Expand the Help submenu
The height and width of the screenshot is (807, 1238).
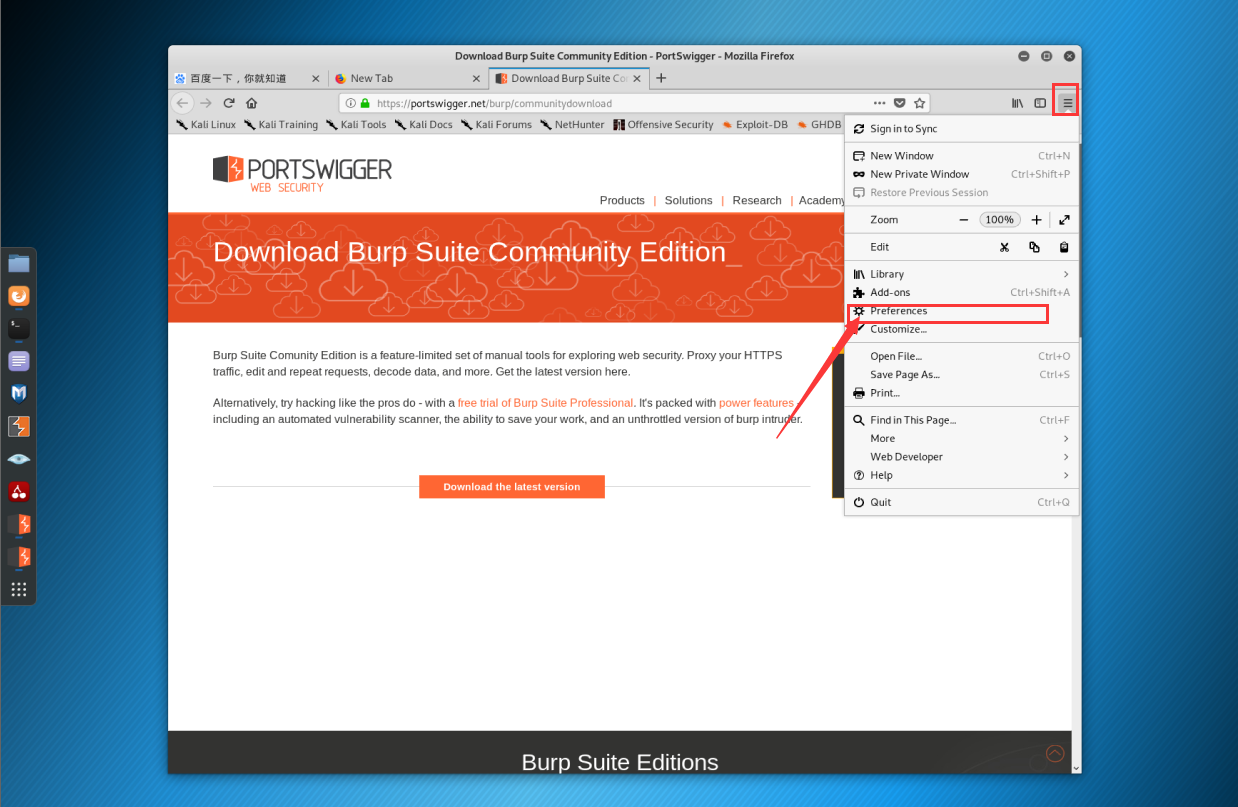(961, 475)
